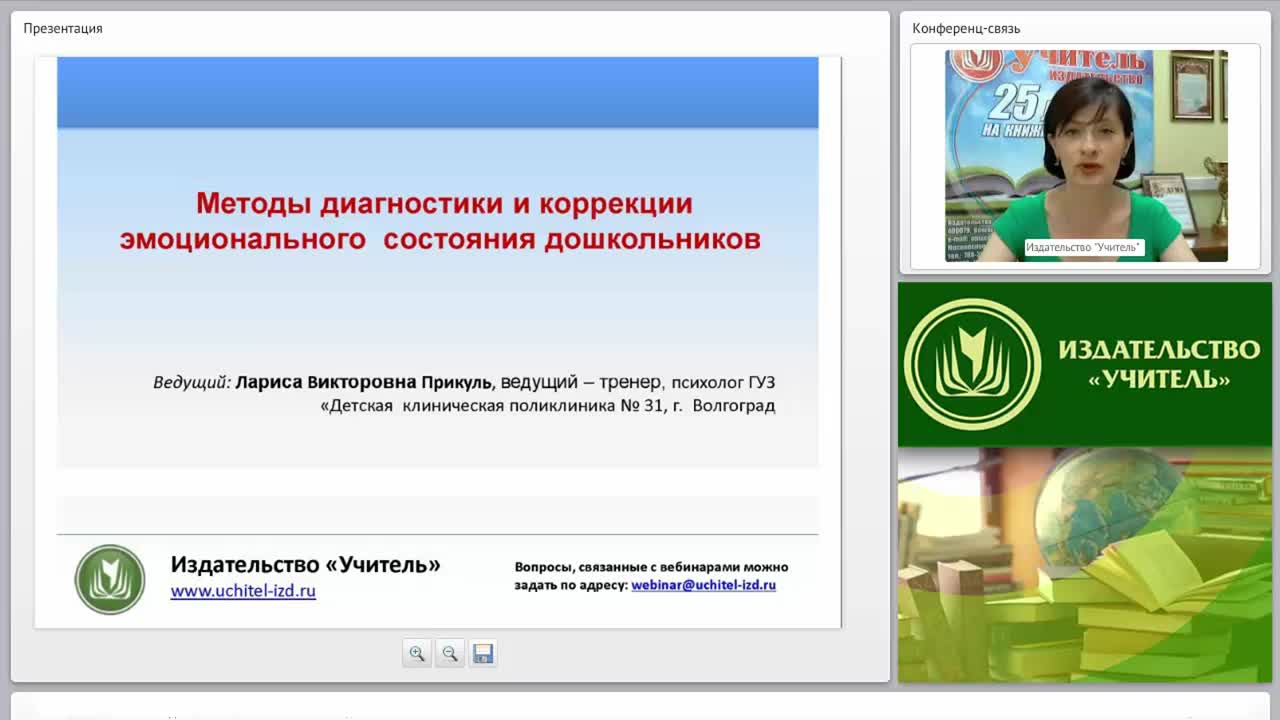Screen dimensions: 1280x720
Task: Click the red slide title Методы диагностики и коррекции
Action: coord(444,204)
